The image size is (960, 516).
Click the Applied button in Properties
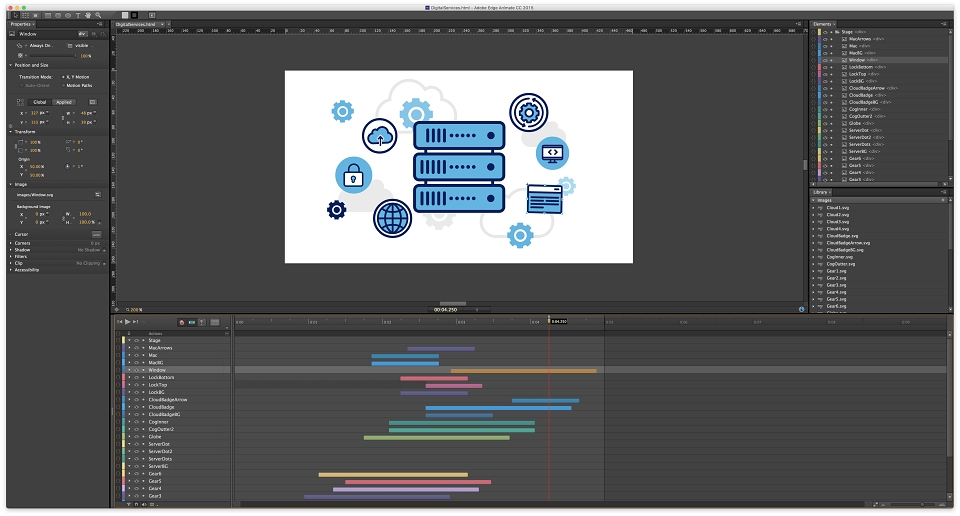[x=64, y=102]
